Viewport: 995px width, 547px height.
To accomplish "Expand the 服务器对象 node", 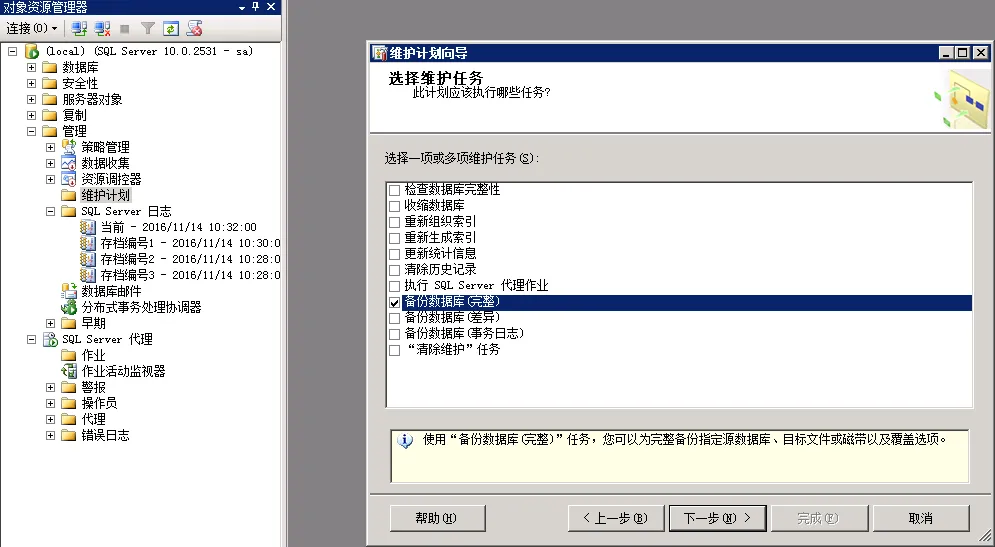I will click(x=32, y=100).
